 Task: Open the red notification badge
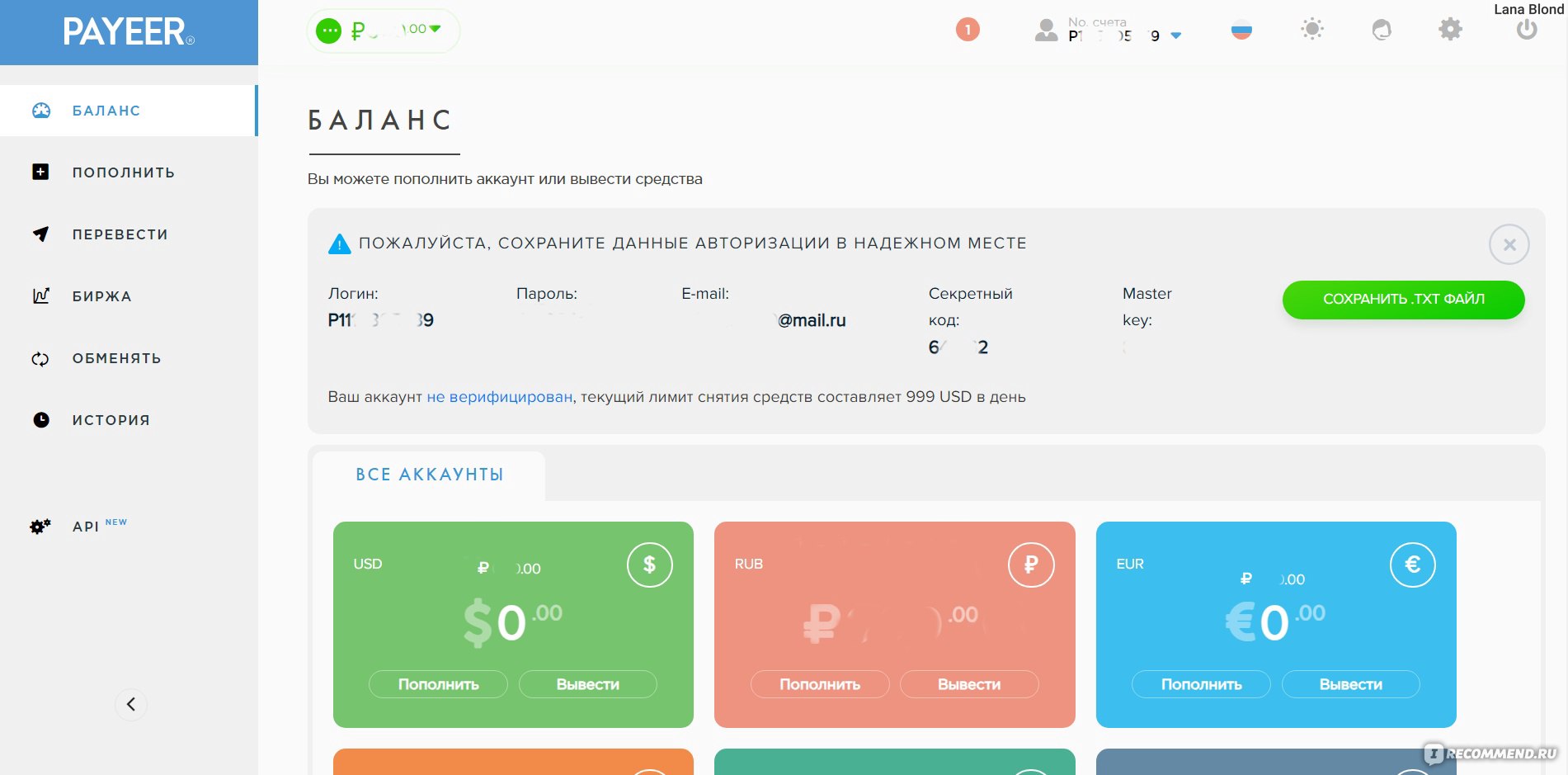pos(968,30)
